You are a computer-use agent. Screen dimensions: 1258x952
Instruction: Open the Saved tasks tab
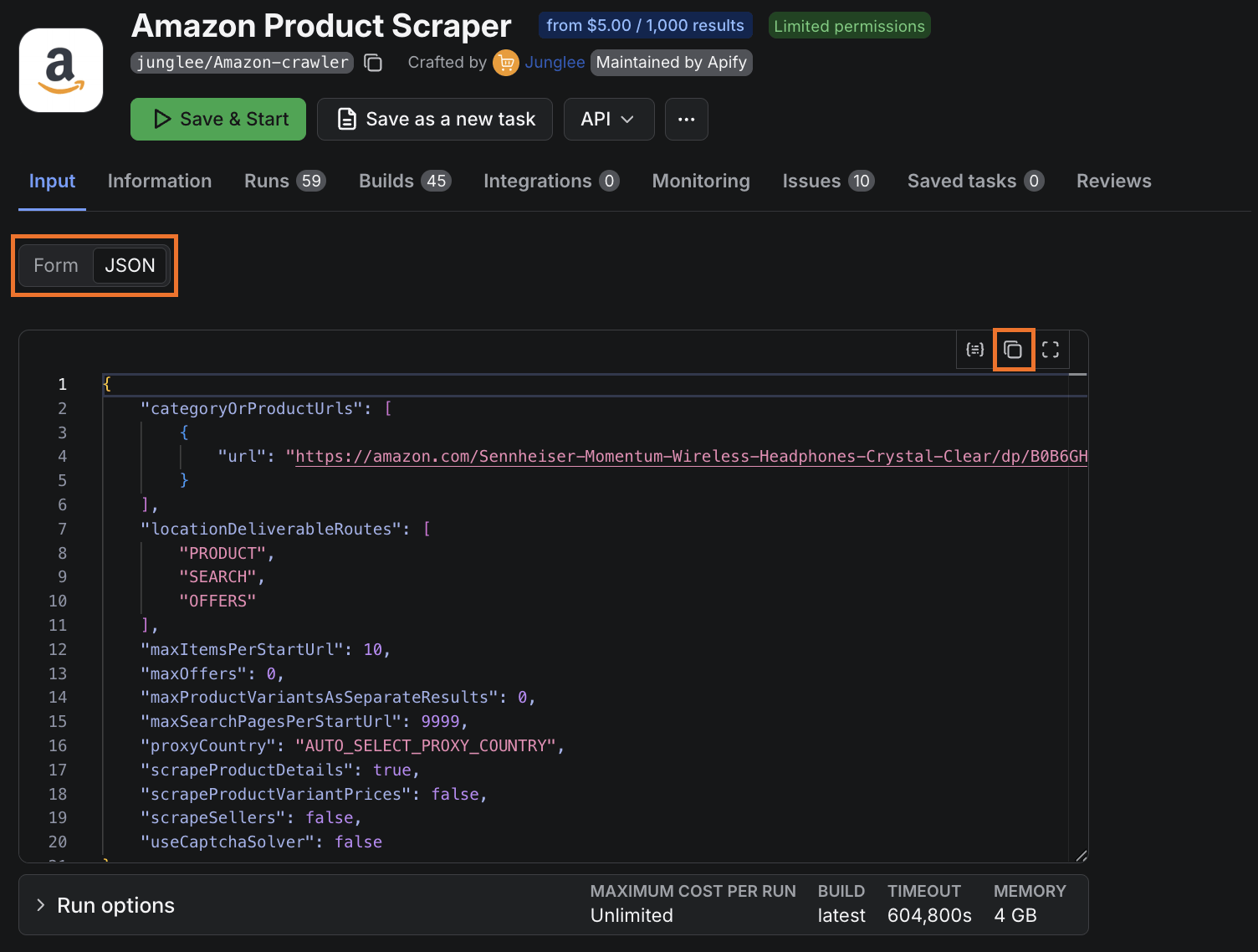pos(976,182)
